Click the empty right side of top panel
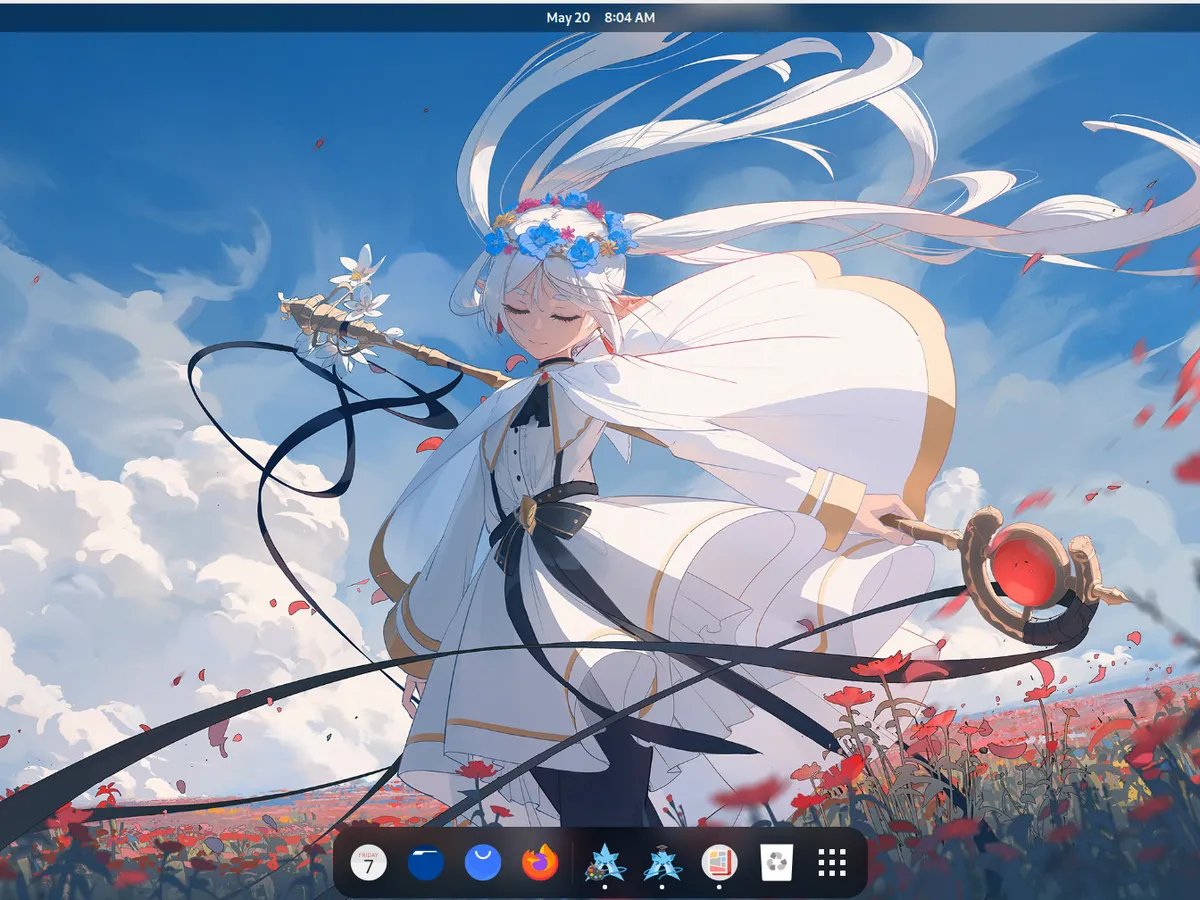 1000,18
